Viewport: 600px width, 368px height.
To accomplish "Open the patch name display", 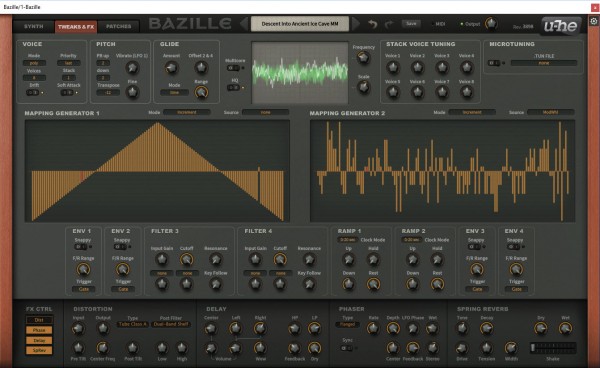I will pos(300,24).
